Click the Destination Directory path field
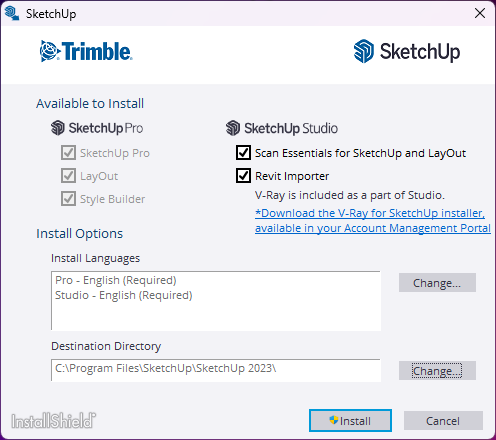 point(216,370)
